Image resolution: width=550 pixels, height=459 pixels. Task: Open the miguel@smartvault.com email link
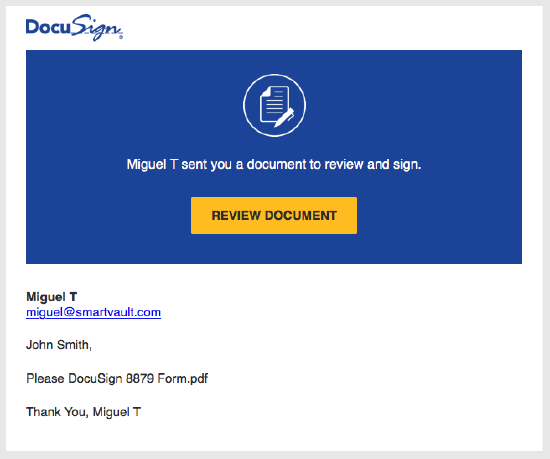pos(93,312)
